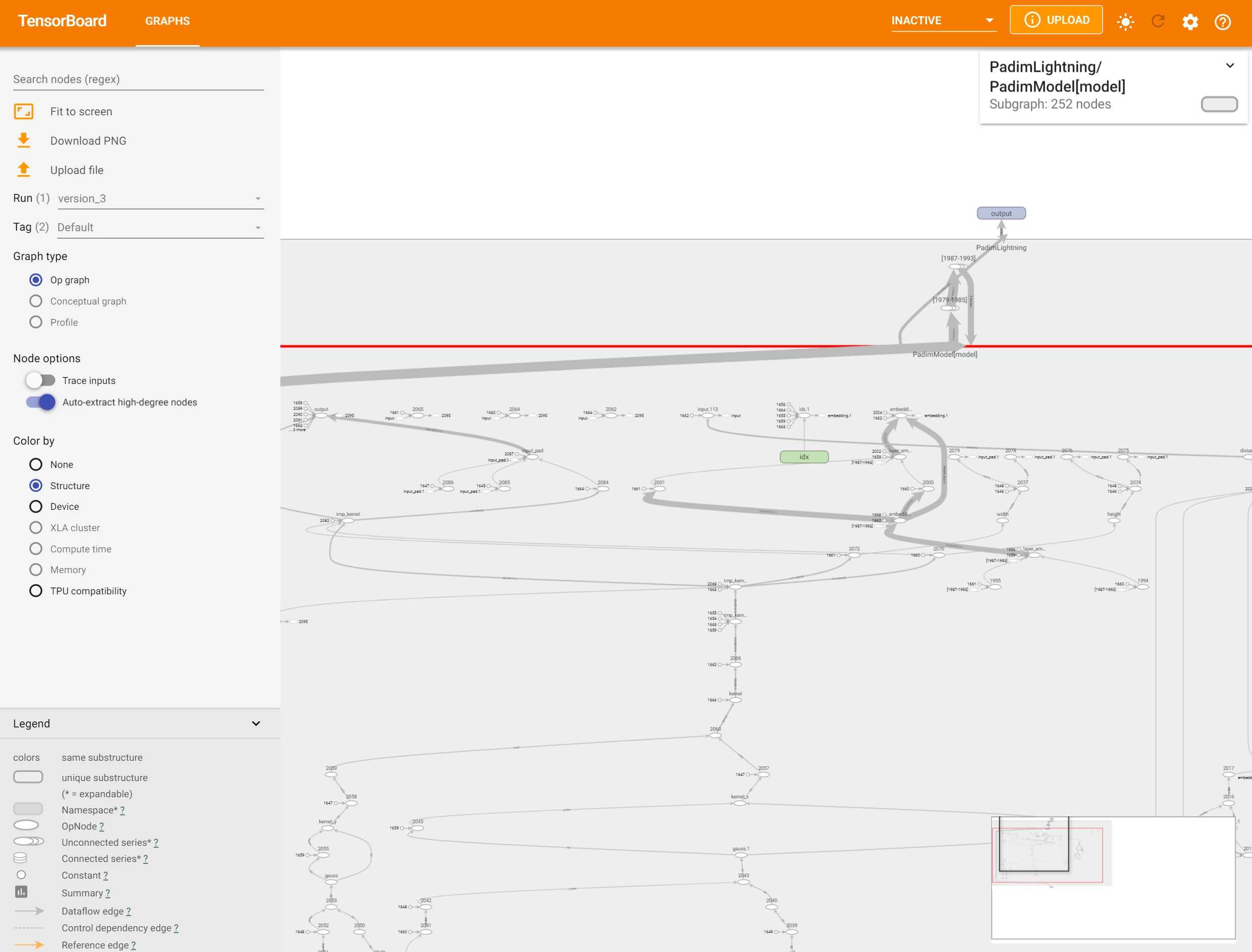1252x952 pixels.
Task: Select the input_pad op node
Action: tap(532, 457)
